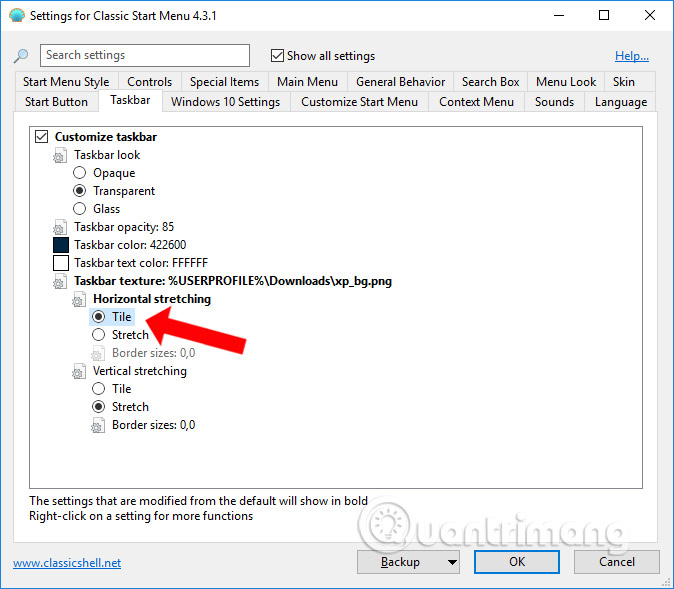Open the Help... link

(x=632, y=56)
